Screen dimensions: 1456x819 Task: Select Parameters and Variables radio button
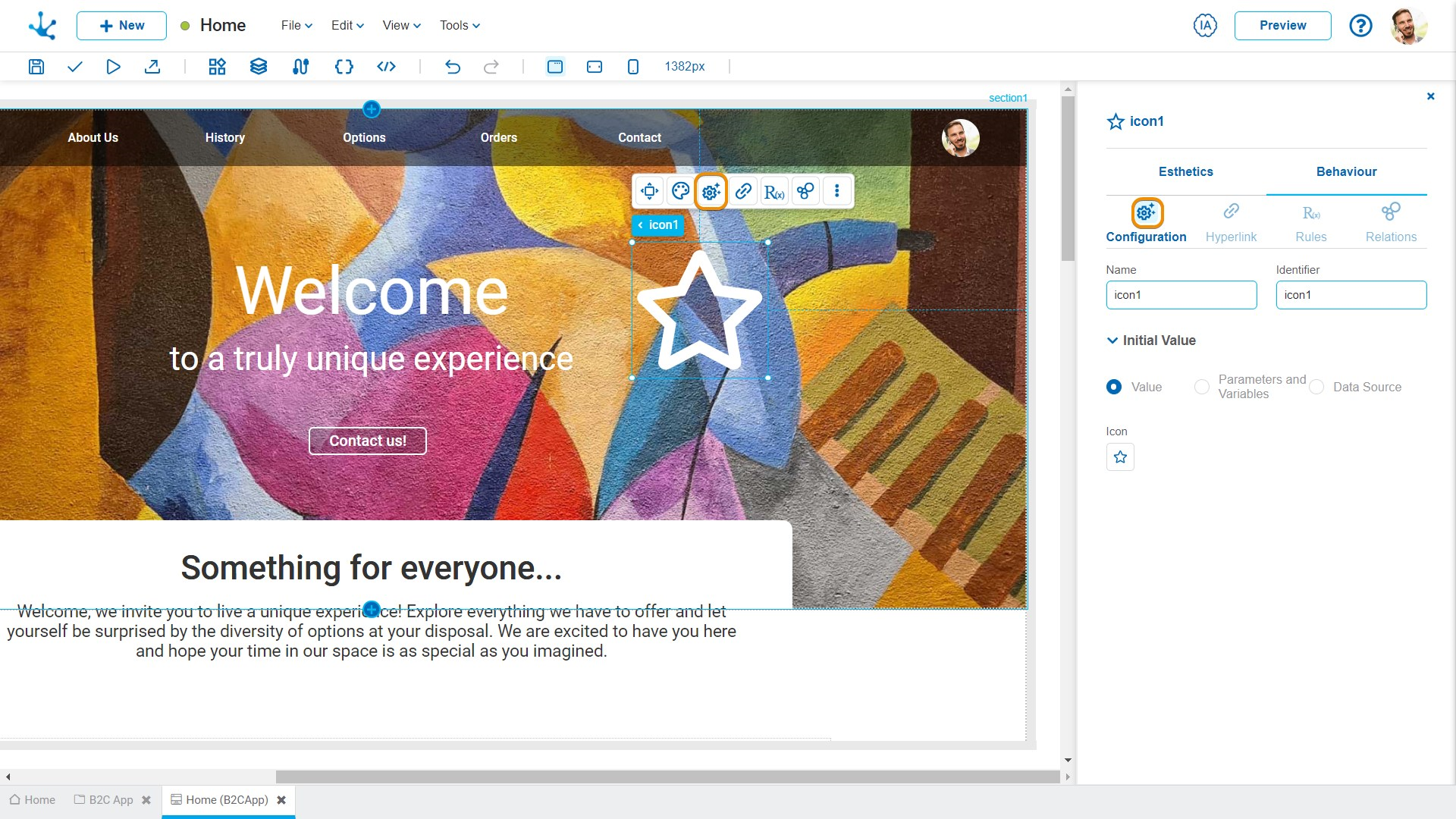[1200, 387]
